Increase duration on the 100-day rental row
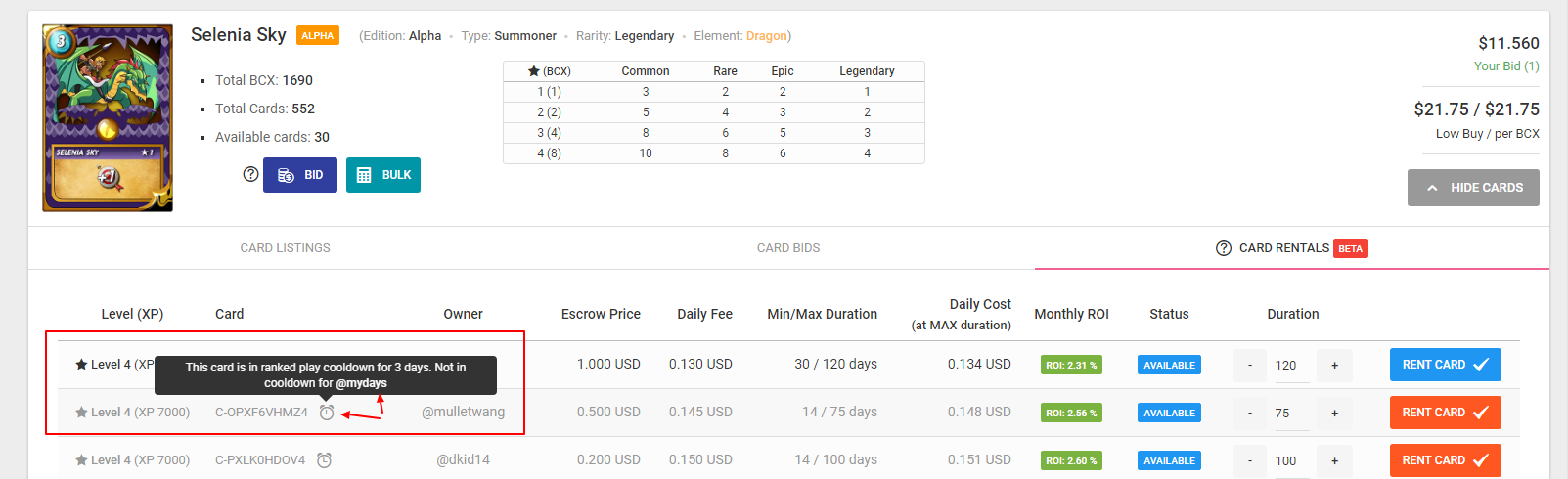 tap(1334, 461)
